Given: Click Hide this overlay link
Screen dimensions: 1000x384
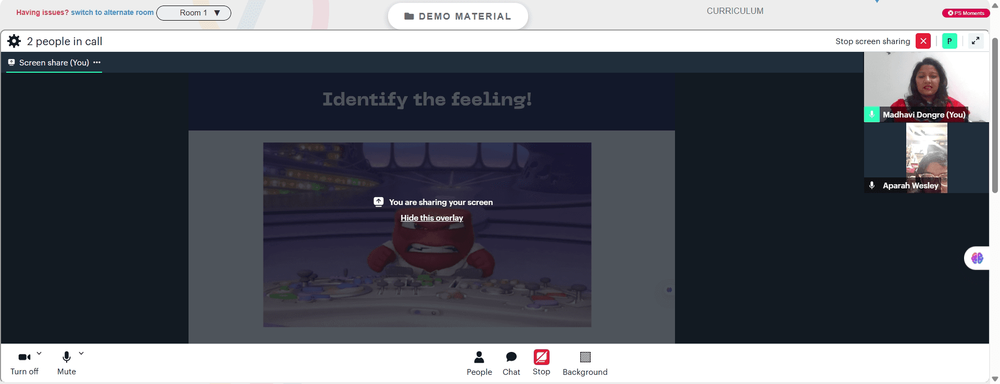Looking at the screenshot, I should 432,218.
